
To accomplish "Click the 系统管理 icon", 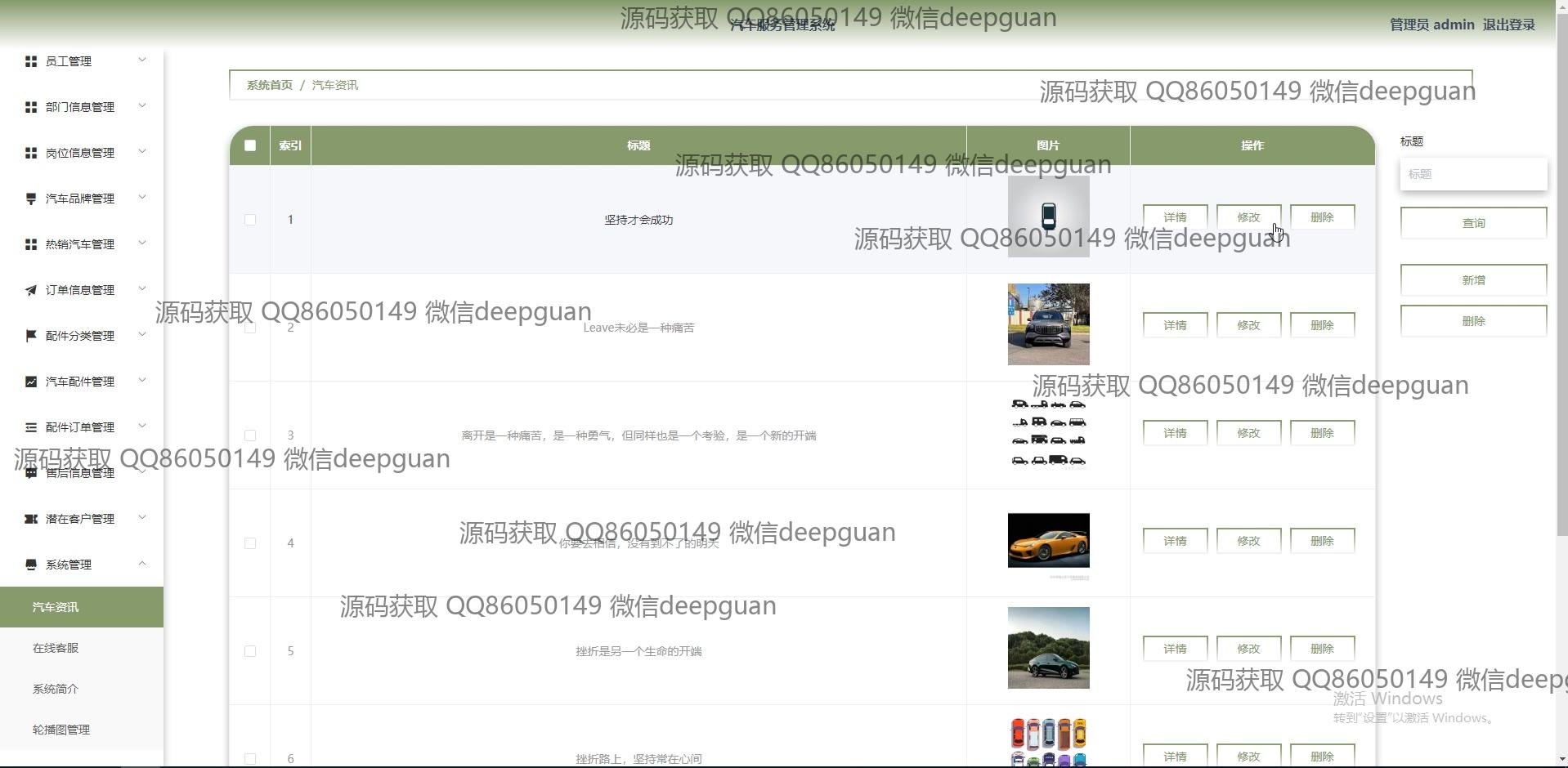I will pos(31,565).
